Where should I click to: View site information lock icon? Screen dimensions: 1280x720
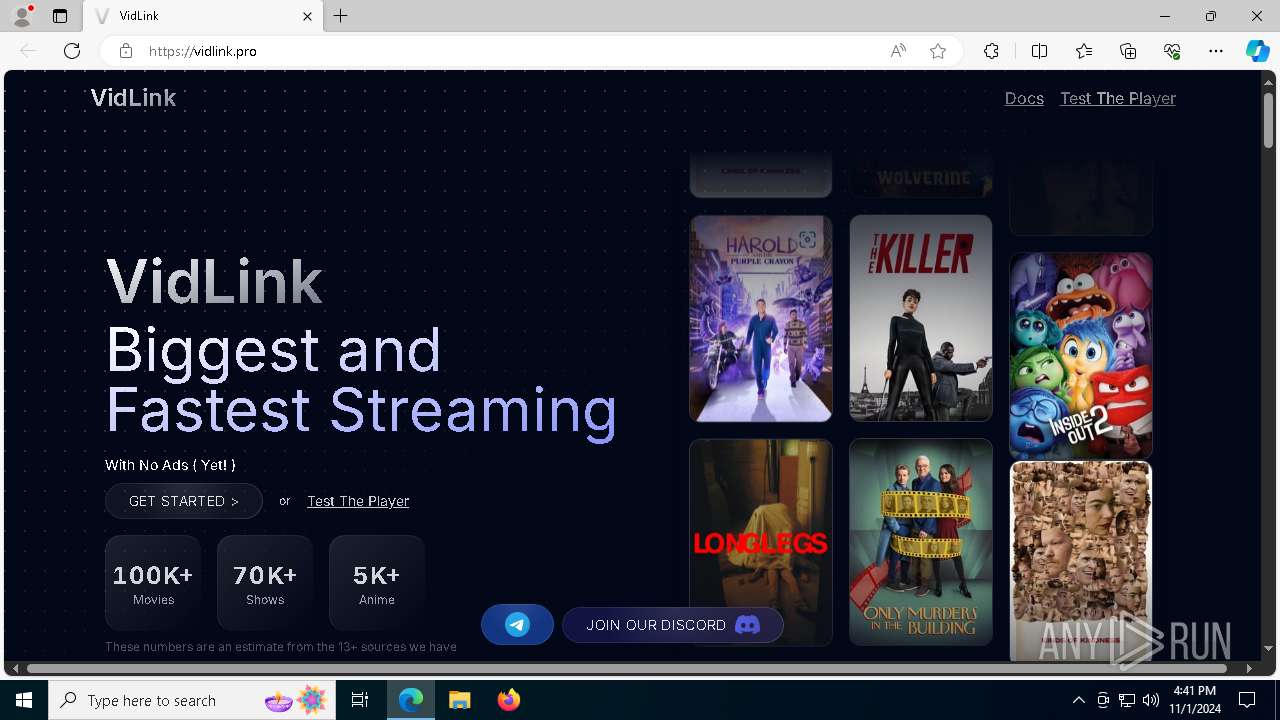pyautogui.click(x=126, y=51)
